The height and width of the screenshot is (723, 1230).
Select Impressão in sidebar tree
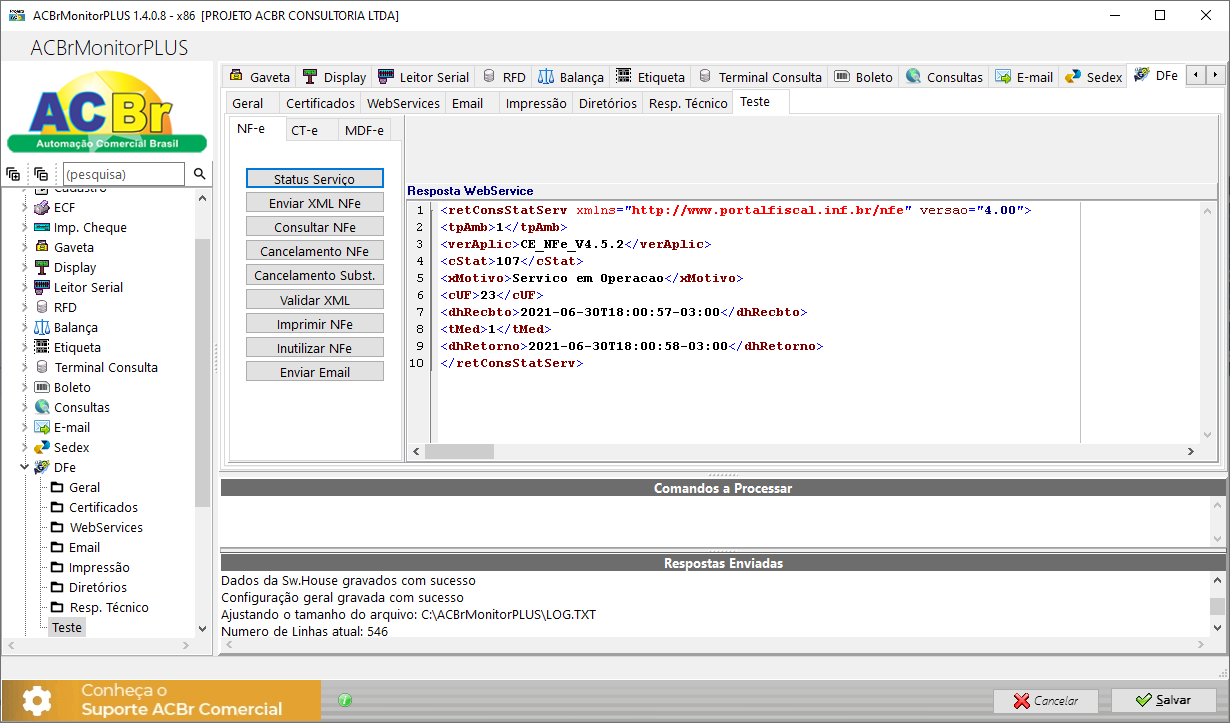coord(99,567)
